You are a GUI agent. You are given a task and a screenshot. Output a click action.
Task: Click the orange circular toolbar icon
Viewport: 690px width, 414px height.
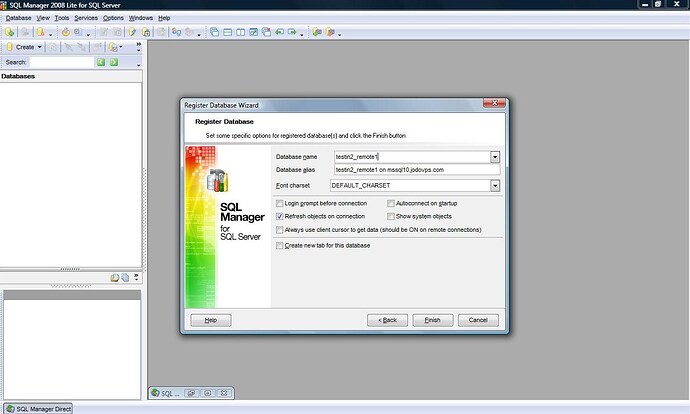[66, 32]
